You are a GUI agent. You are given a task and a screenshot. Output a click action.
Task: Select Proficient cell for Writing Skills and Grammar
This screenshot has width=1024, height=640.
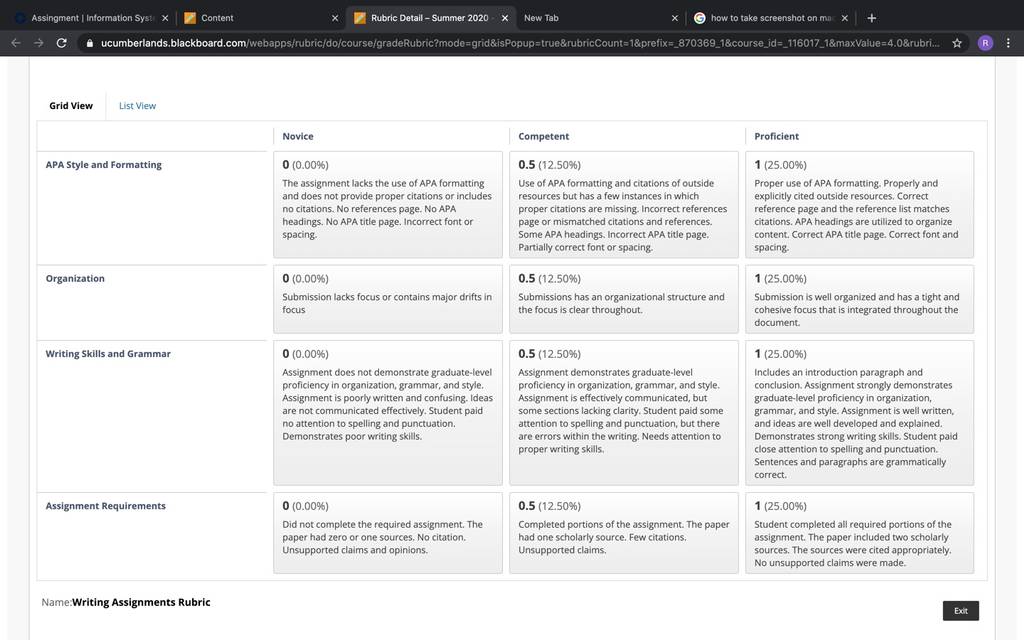859,413
